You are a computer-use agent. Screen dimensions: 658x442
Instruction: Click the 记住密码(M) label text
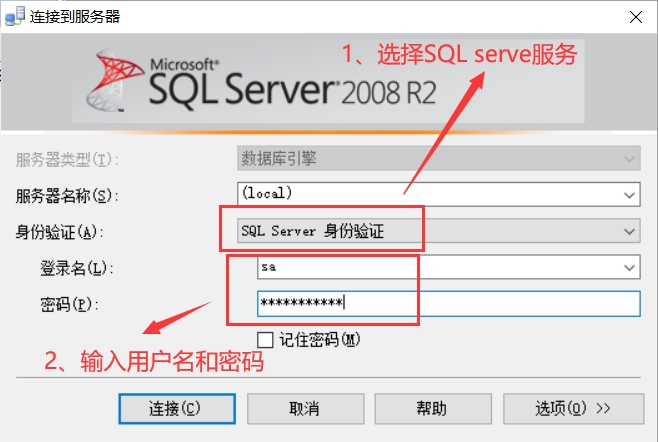click(x=320, y=340)
